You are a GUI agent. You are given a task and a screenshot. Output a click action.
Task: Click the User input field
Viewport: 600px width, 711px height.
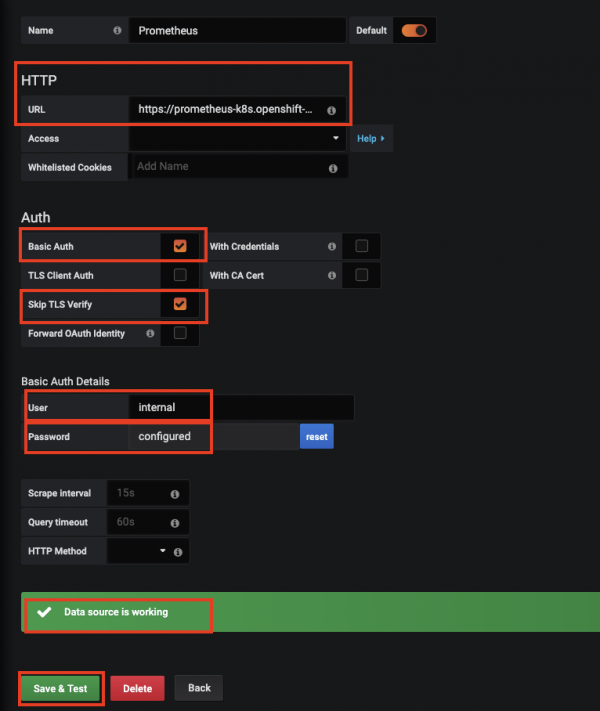[240, 408]
